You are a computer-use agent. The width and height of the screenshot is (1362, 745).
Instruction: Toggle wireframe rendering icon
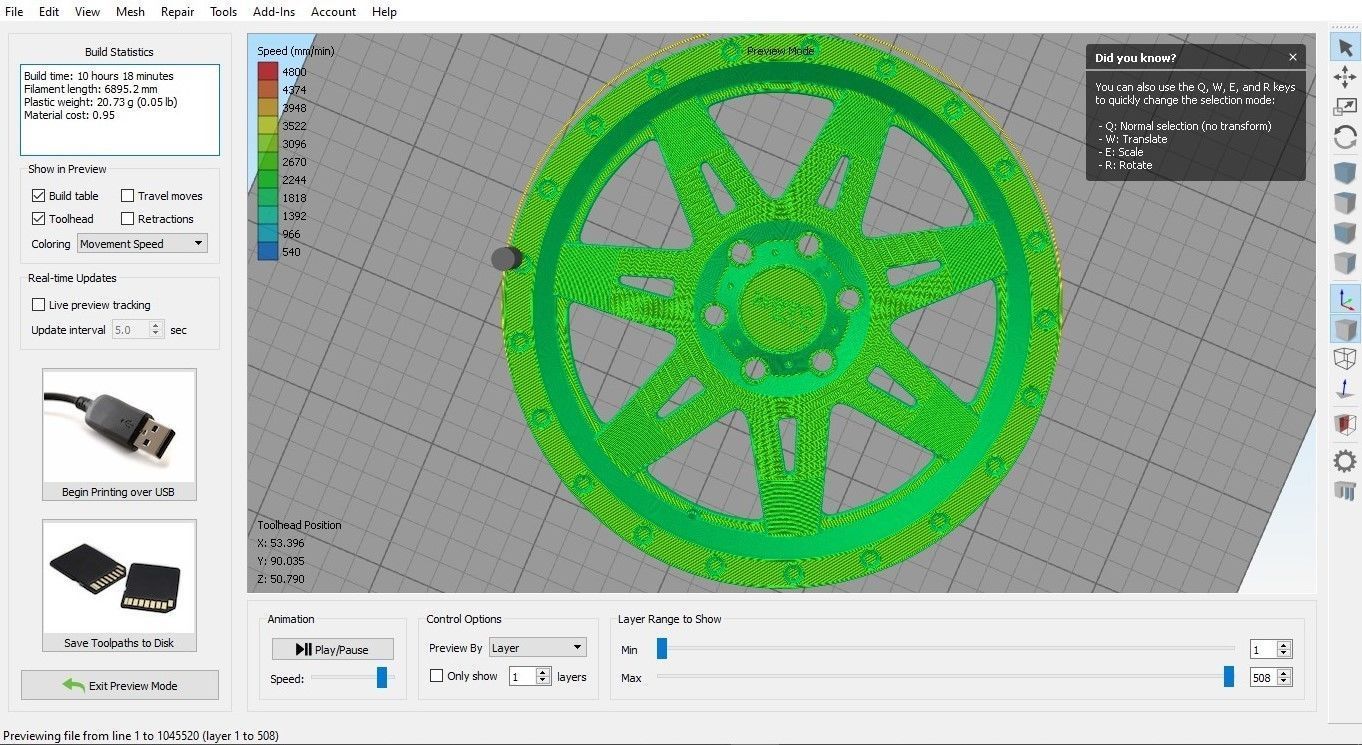pos(1345,359)
